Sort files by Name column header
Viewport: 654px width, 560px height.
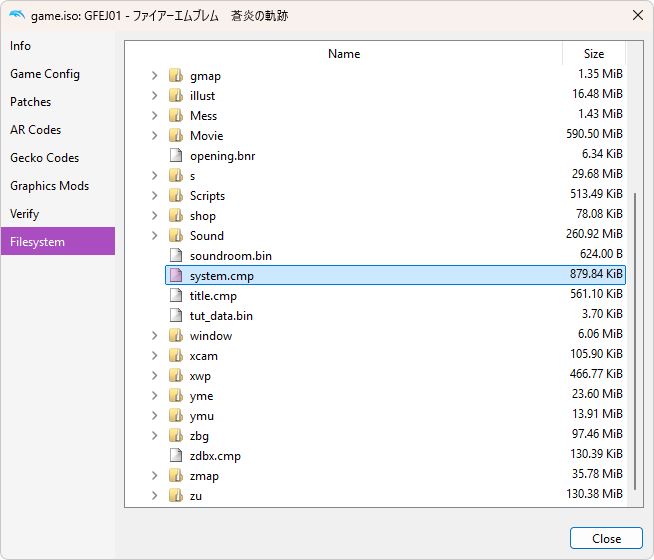coord(344,54)
